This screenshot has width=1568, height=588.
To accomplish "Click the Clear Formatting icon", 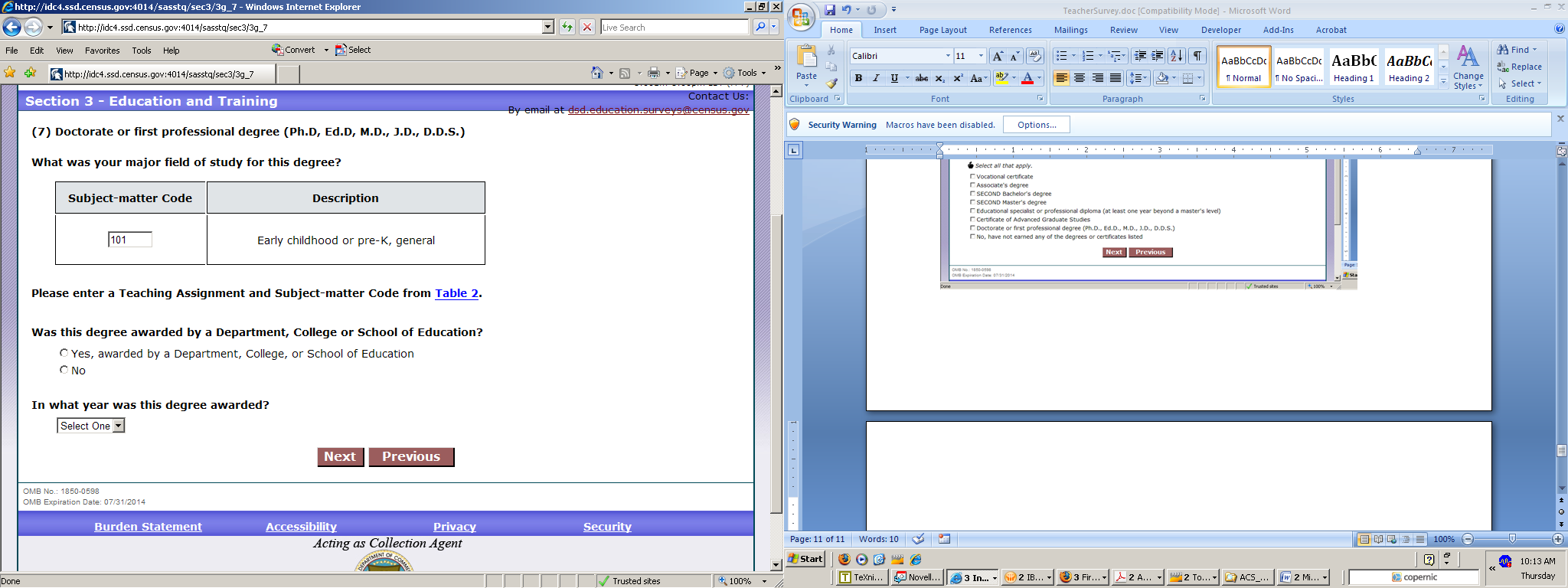I will (x=1034, y=56).
